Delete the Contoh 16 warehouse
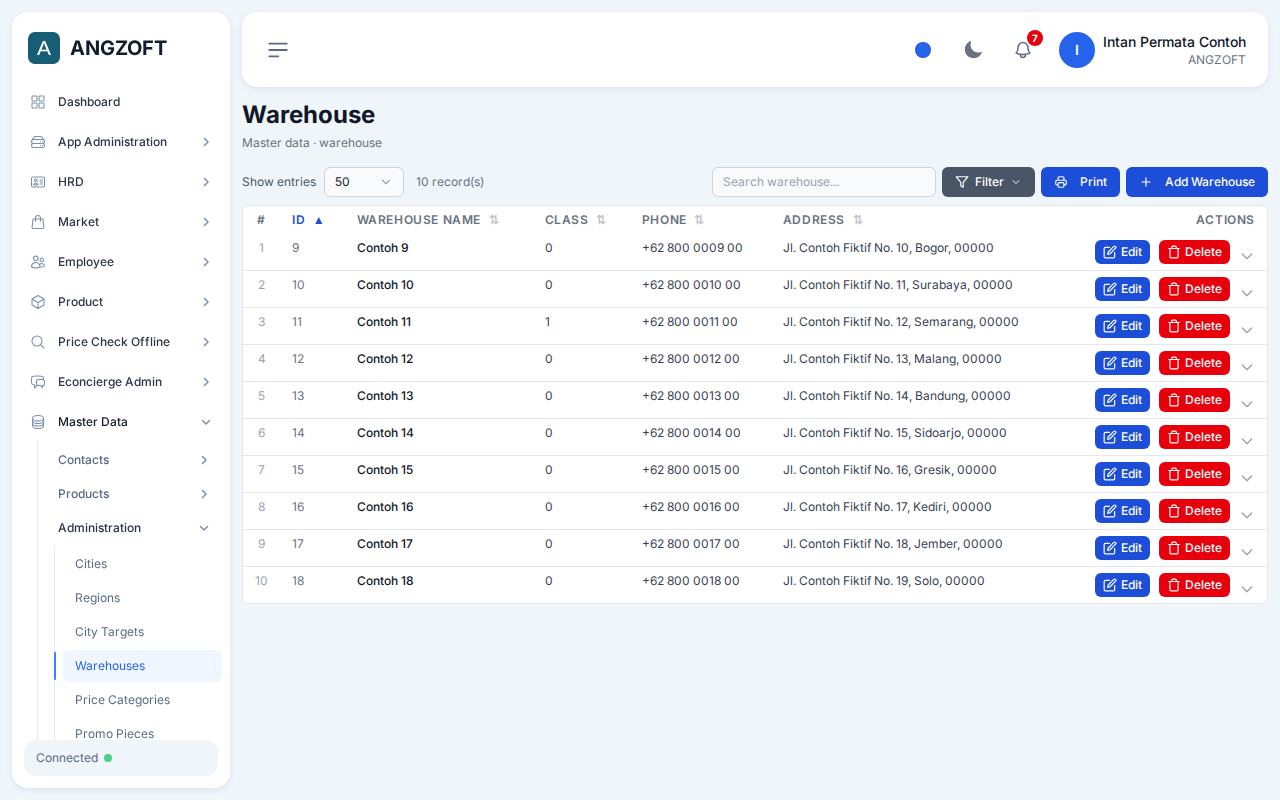1280x800 pixels. pos(1194,511)
